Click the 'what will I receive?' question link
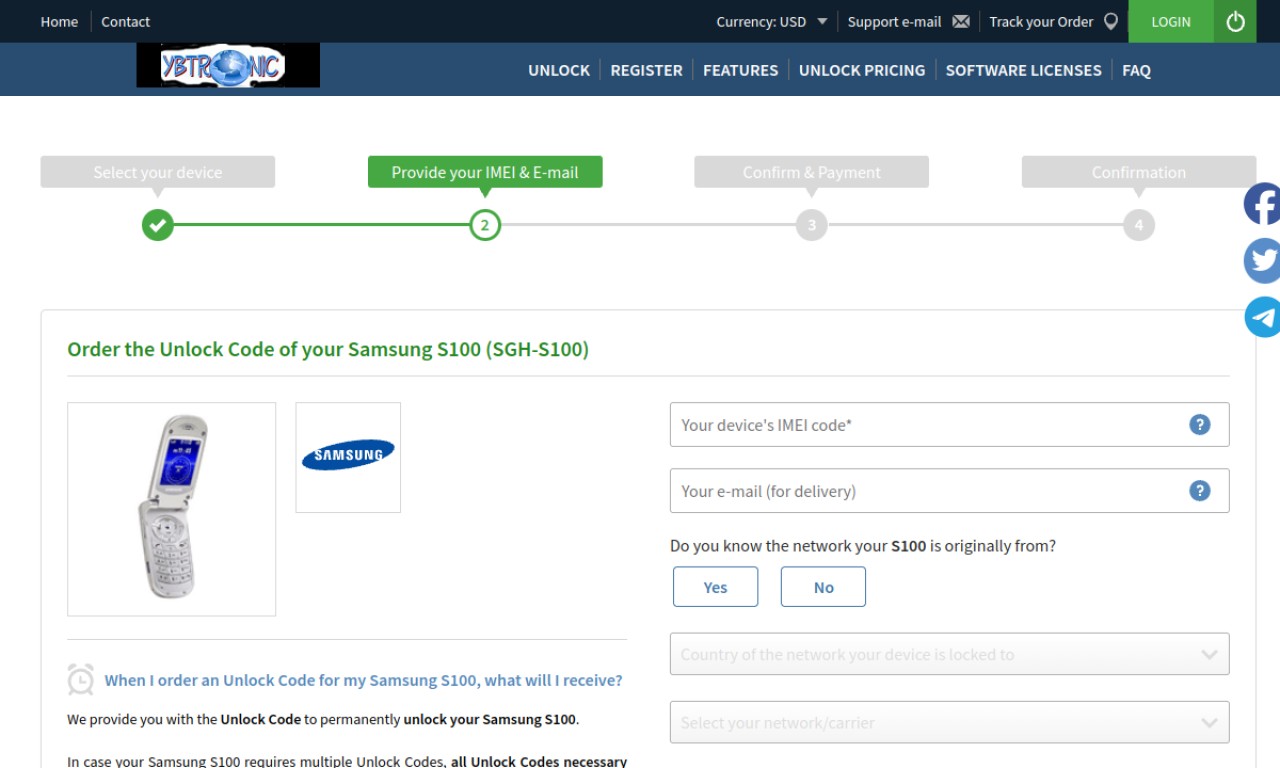This screenshot has height=768, width=1280. point(363,680)
